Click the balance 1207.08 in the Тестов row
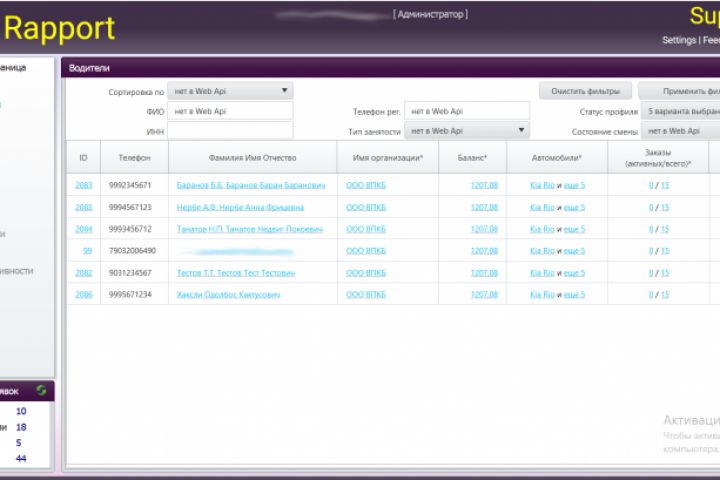This screenshot has height=480, width=720. click(x=484, y=273)
